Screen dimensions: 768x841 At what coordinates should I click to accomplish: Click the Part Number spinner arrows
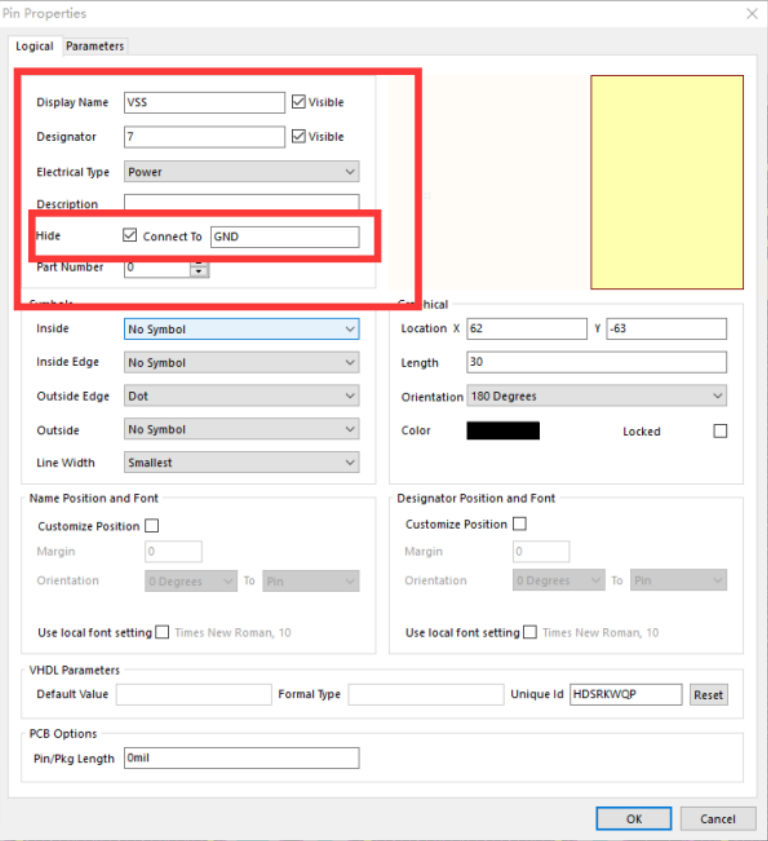[199, 268]
